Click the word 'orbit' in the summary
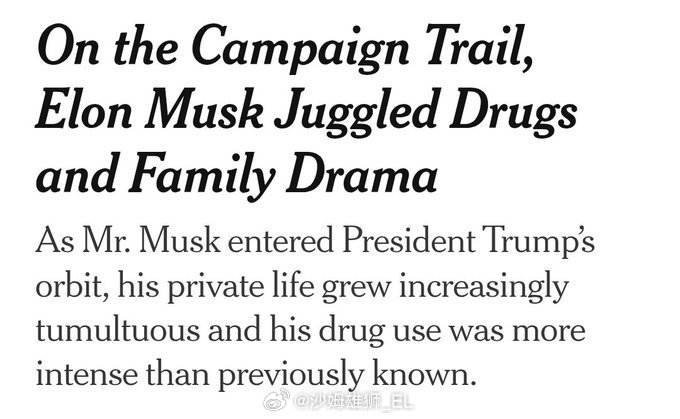 pos(67,289)
